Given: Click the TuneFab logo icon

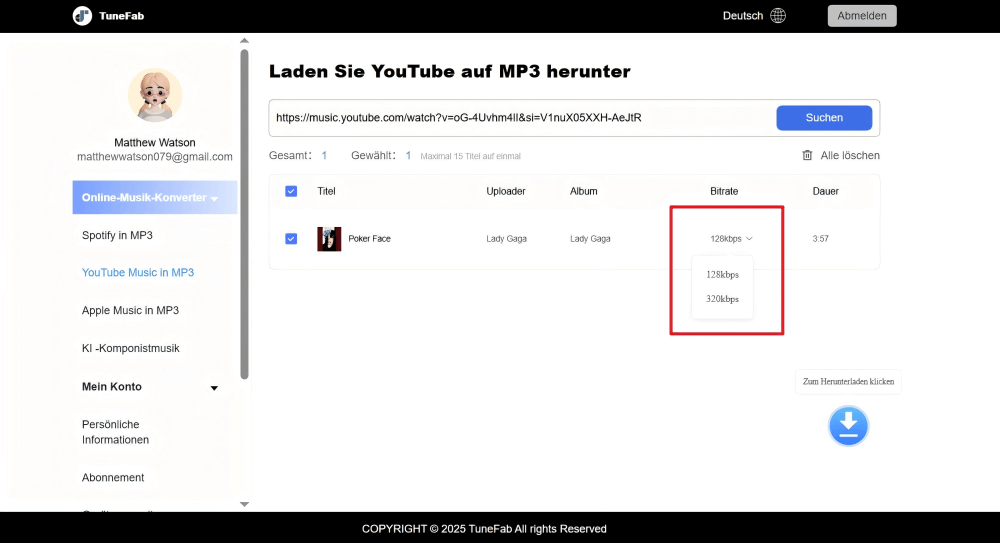Looking at the screenshot, I should [82, 15].
